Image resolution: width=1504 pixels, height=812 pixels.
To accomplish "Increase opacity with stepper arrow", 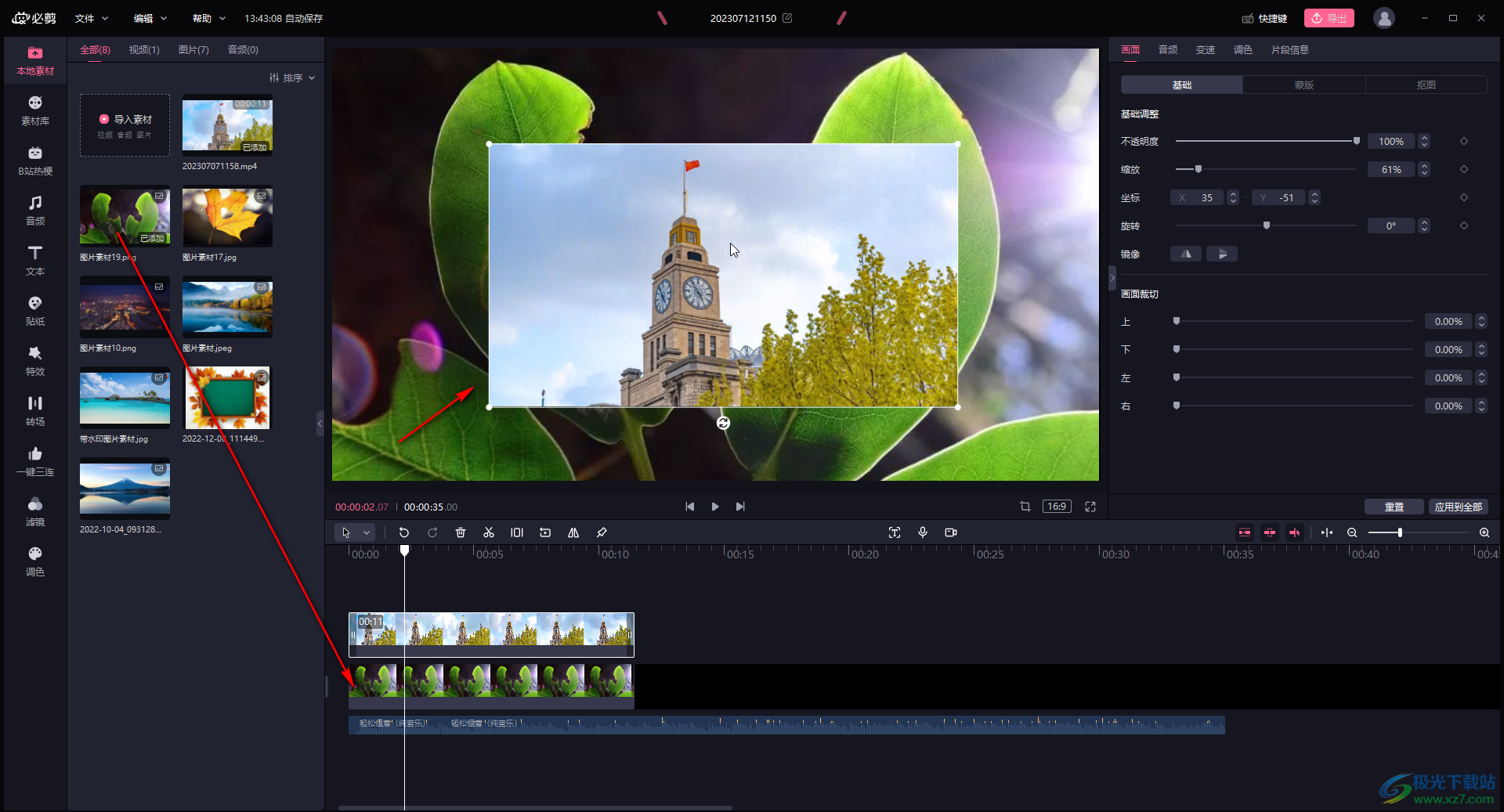I will pos(1425,138).
